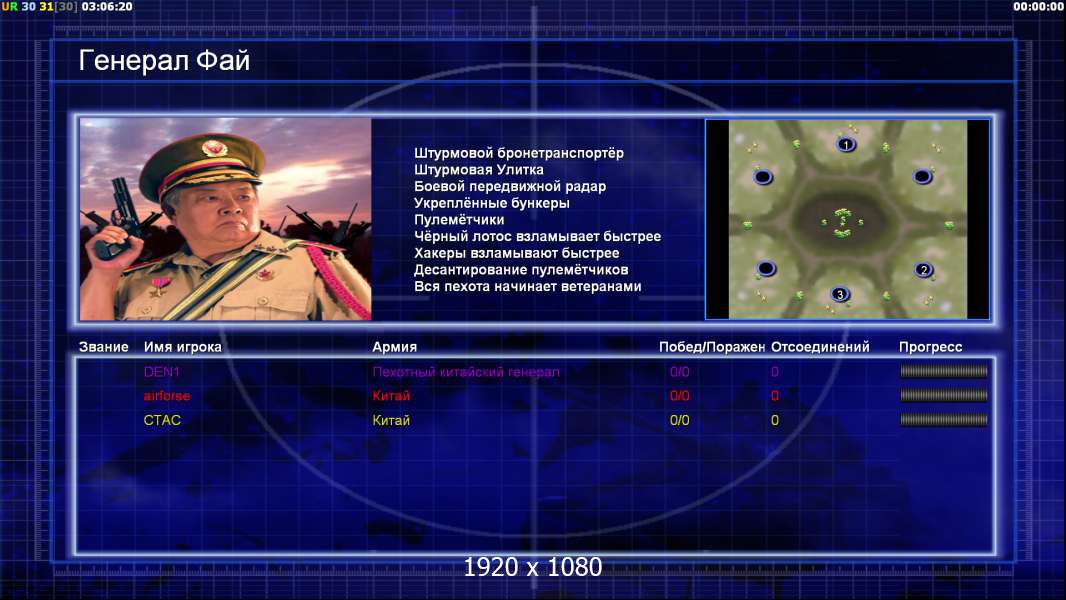Image resolution: width=1066 pixels, height=600 pixels.
Task: Click the title 'Генерал Фай'
Action: coord(165,60)
